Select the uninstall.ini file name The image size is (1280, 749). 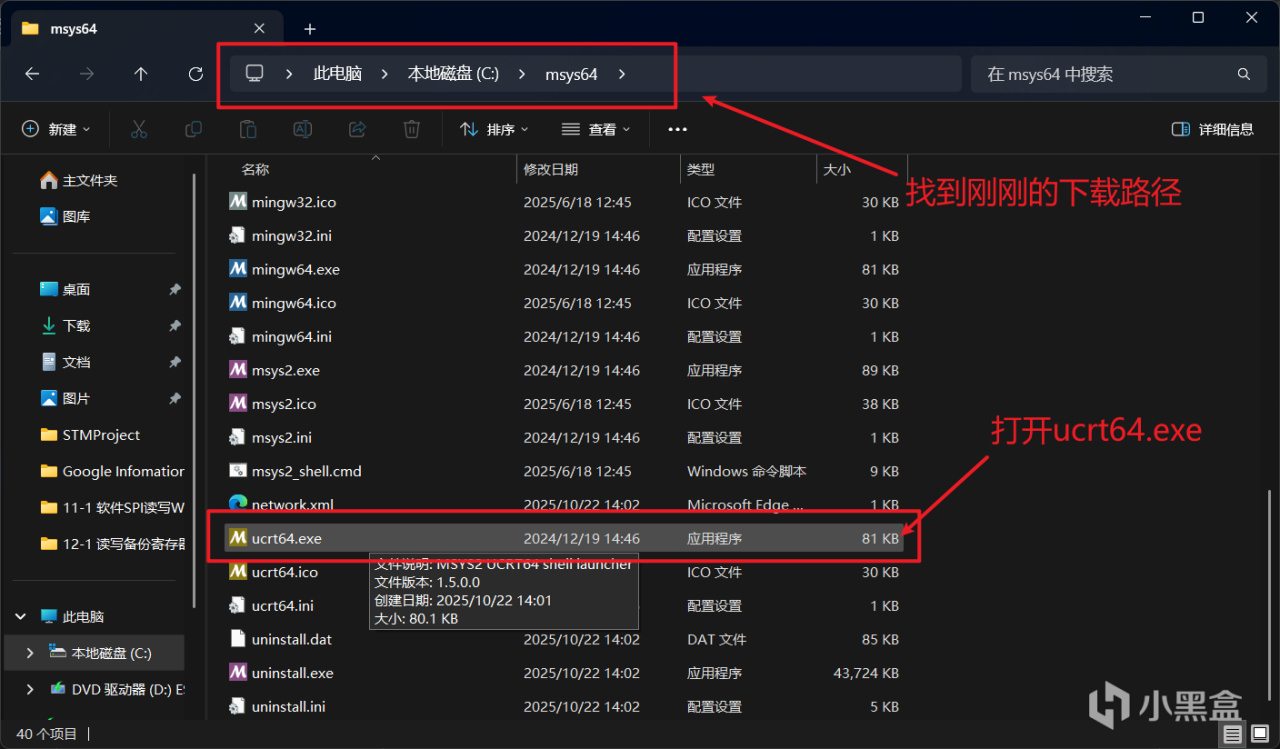(x=289, y=707)
